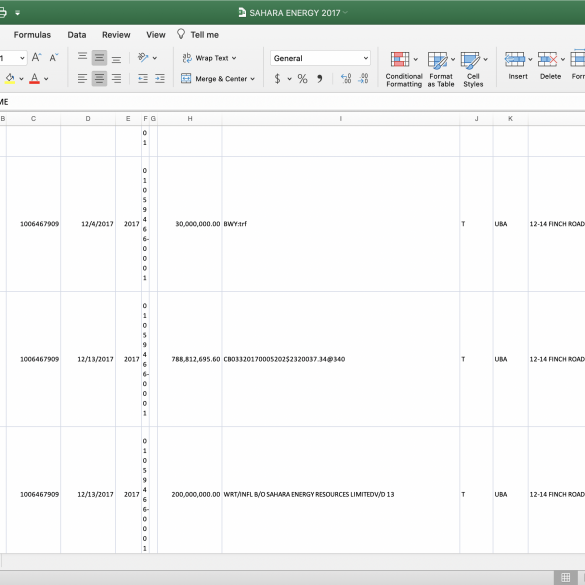The height and width of the screenshot is (585, 585).
Task: Select column I header
Action: (x=340, y=119)
